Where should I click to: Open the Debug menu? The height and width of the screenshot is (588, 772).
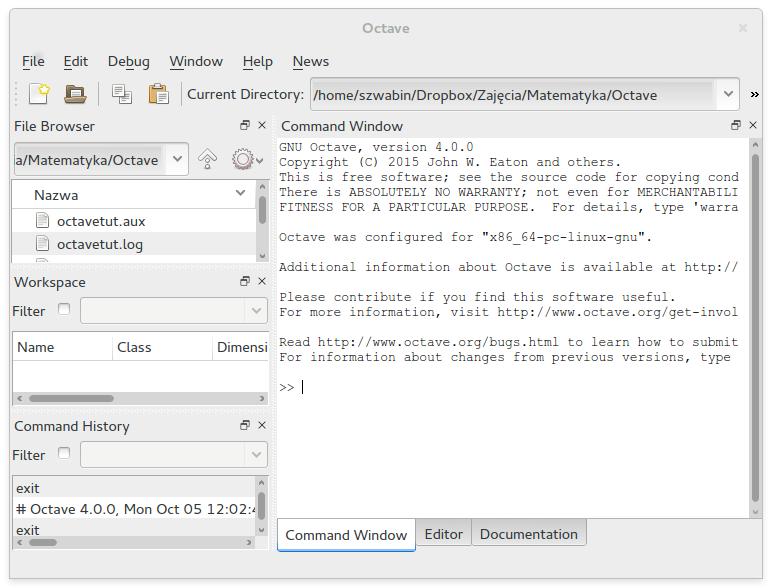[129, 61]
